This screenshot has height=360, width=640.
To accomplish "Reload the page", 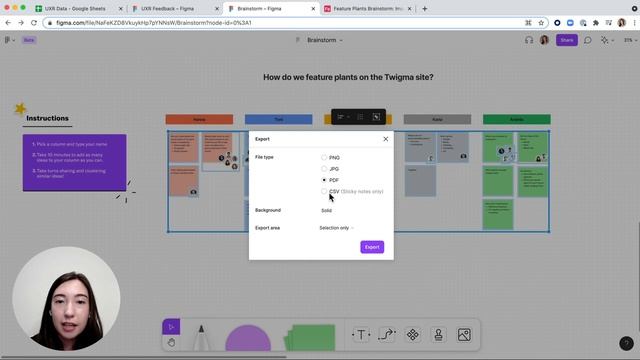I will pyautogui.click(x=34, y=23).
